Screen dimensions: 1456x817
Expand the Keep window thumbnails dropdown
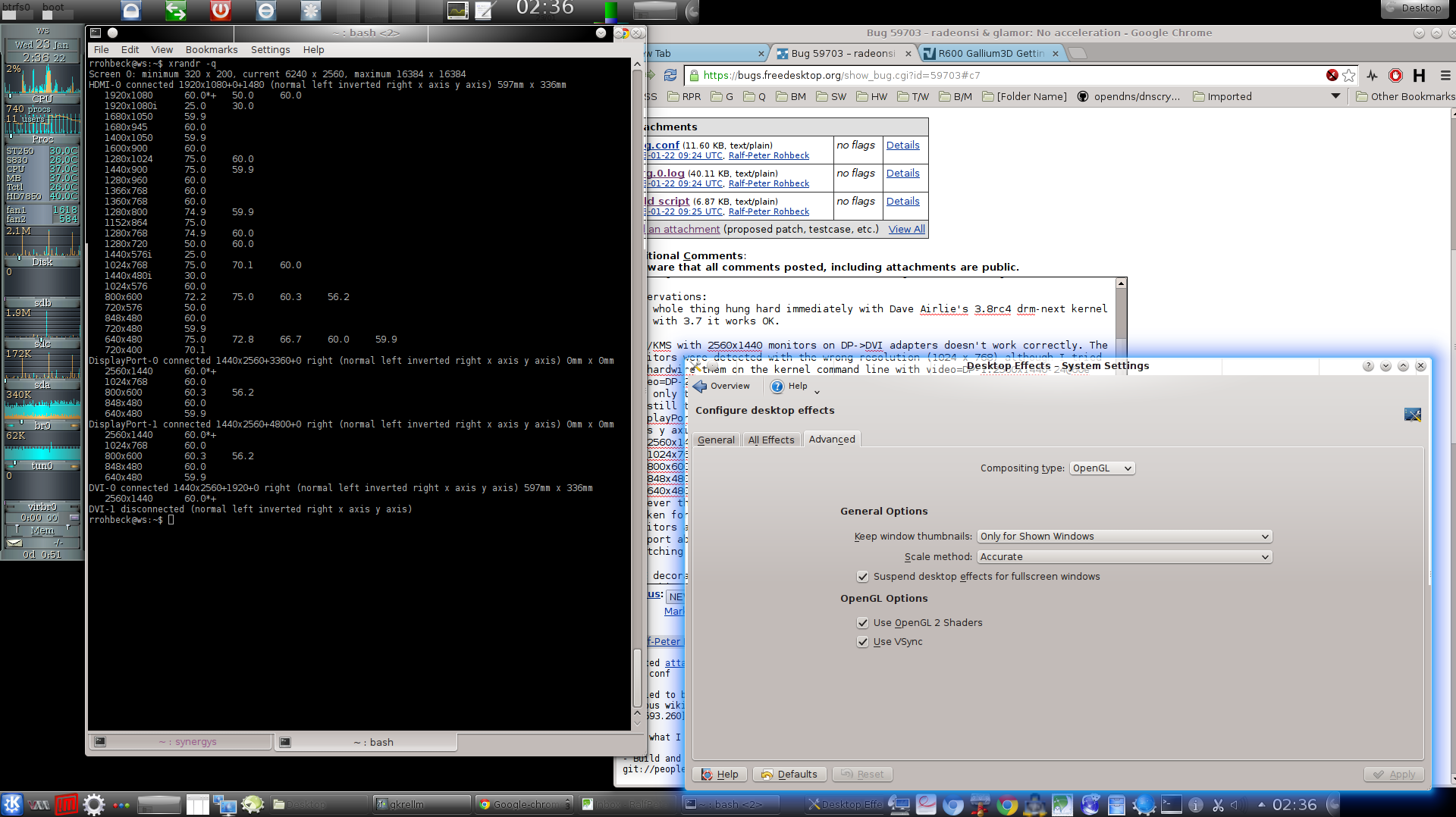tap(1124, 537)
